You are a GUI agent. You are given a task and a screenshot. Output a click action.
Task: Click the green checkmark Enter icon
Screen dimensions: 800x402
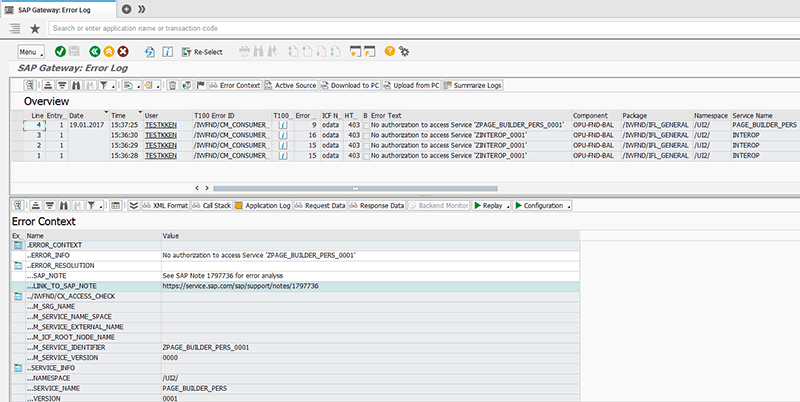click(61, 51)
